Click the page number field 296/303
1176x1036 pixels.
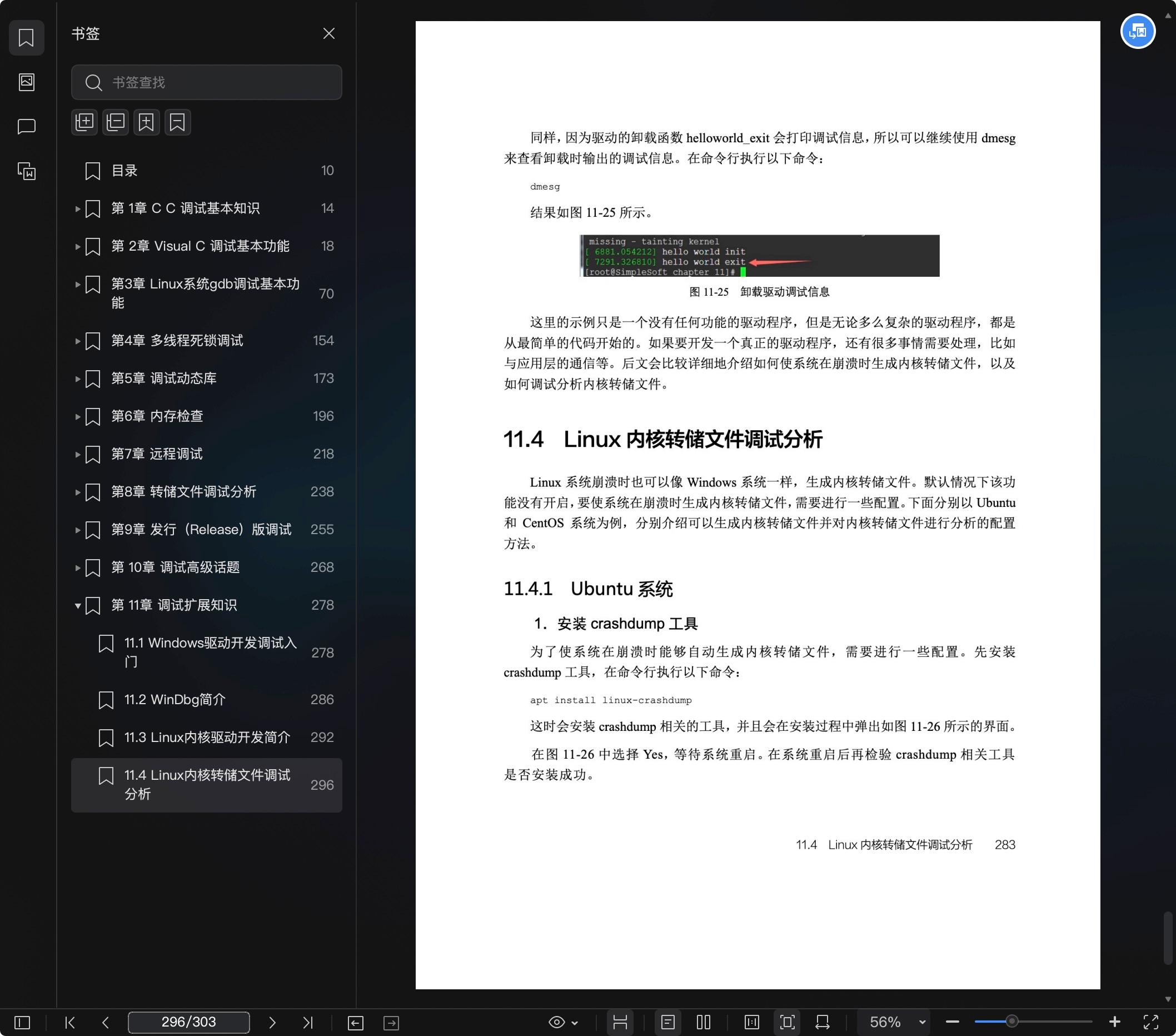(x=189, y=1022)
